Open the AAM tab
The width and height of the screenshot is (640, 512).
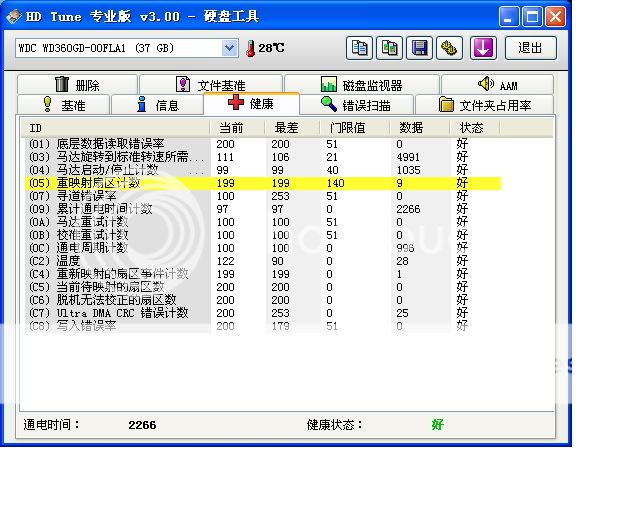point(498,85)
